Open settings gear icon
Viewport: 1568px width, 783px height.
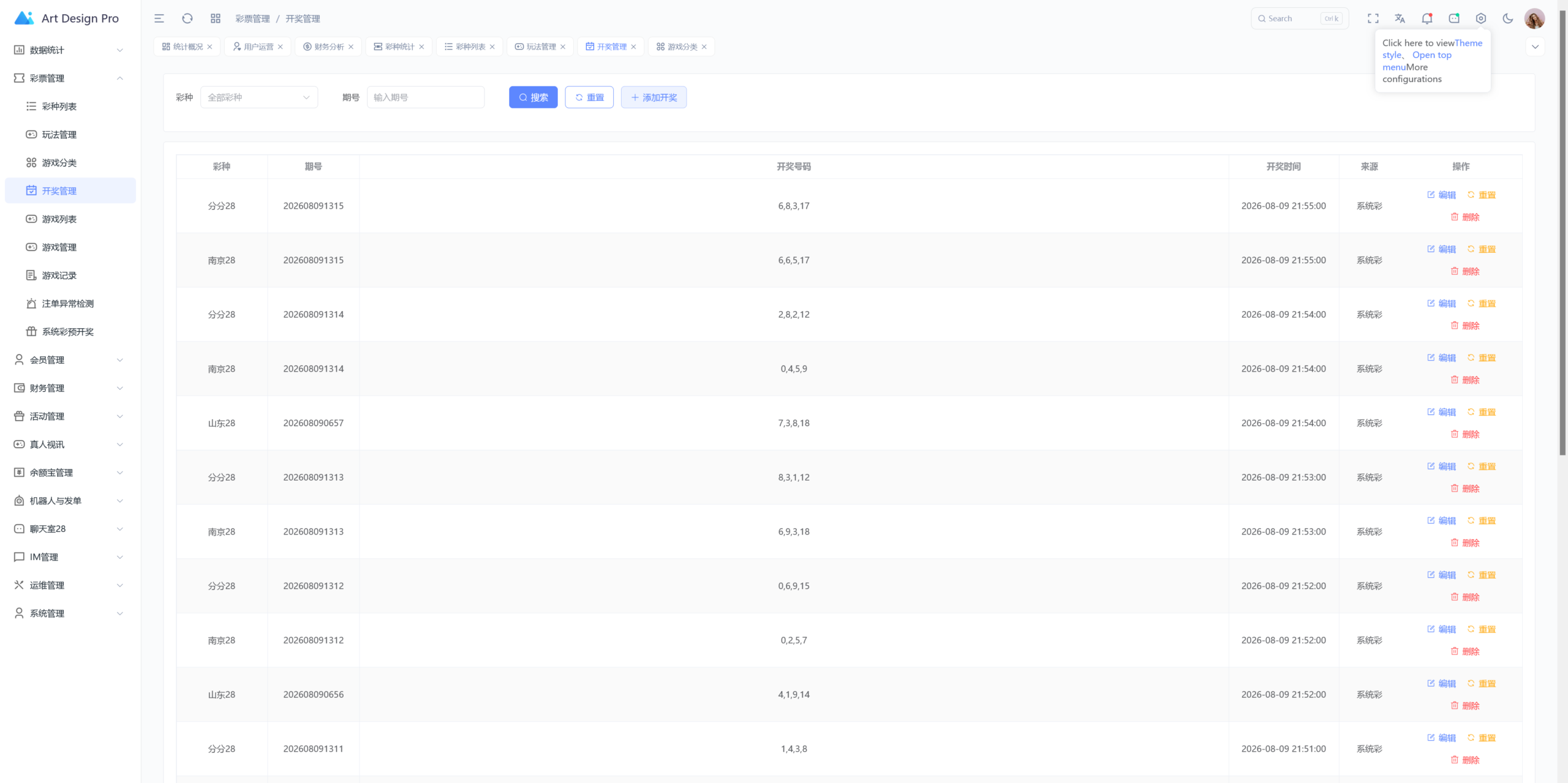click(x=1481, y=18)
